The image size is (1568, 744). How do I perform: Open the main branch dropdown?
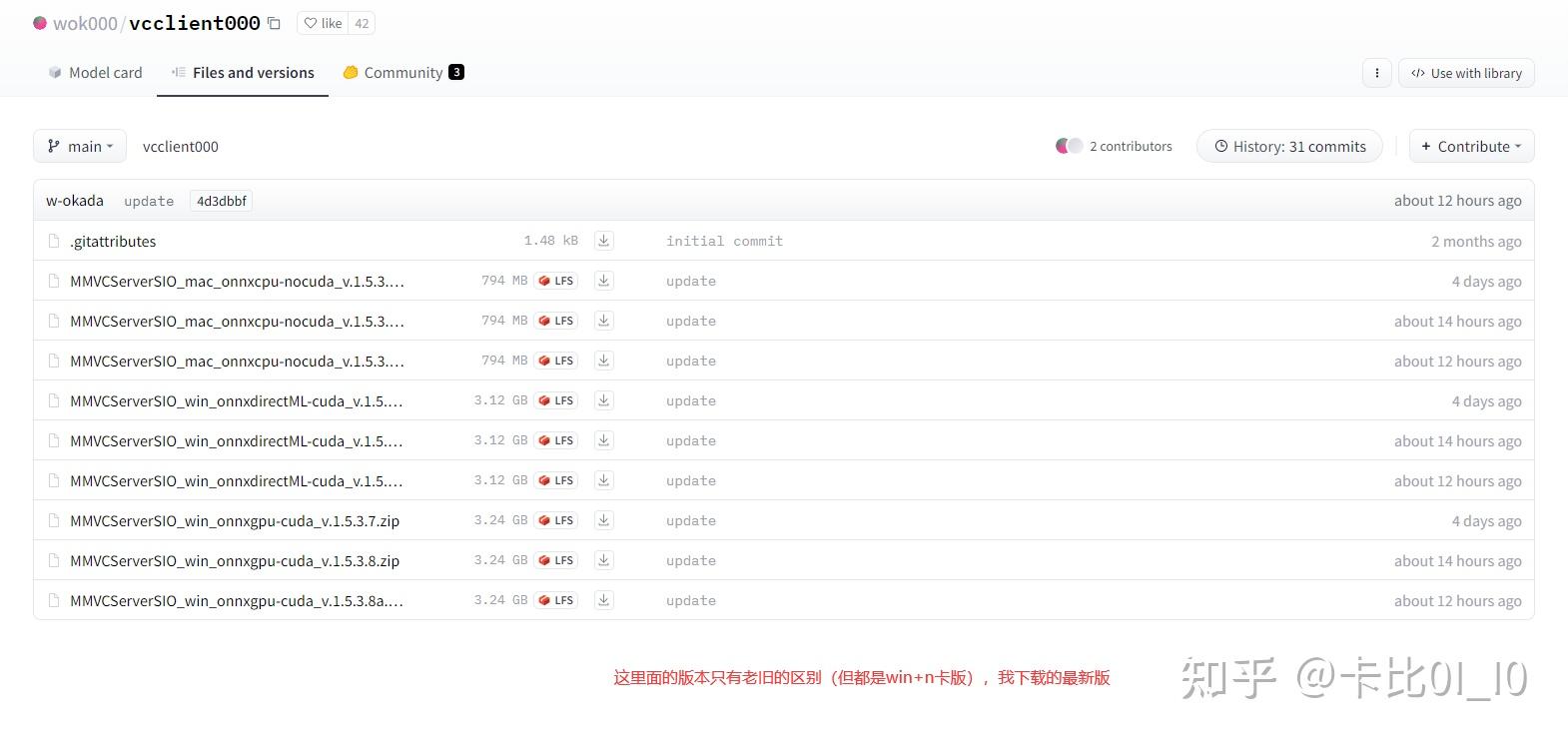[x=80, y=146]
